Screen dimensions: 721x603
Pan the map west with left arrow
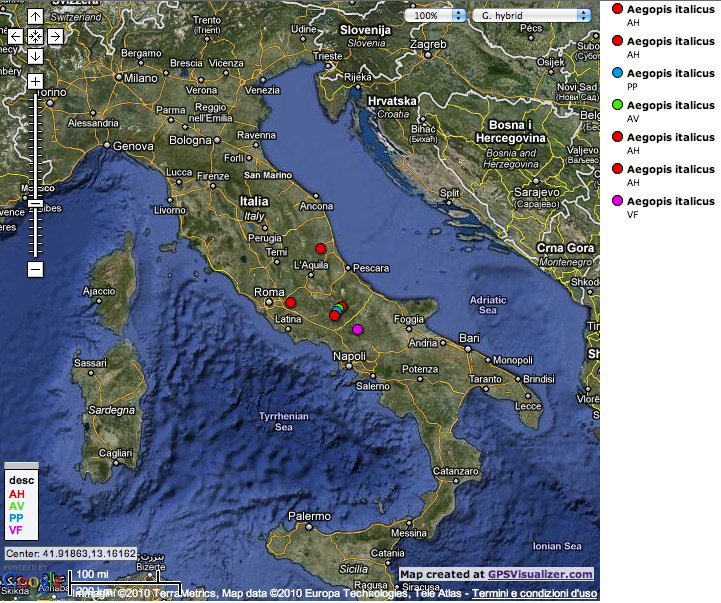click(x=15, y=36)
